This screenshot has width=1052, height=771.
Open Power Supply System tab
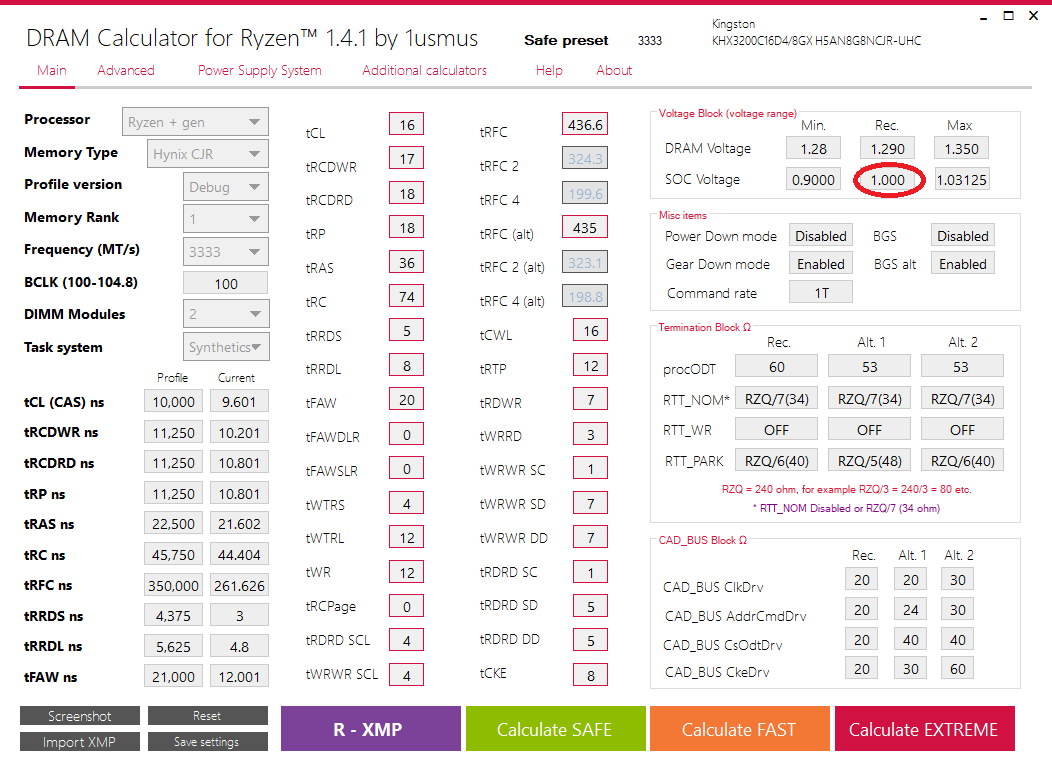click(x=260, y=70)
